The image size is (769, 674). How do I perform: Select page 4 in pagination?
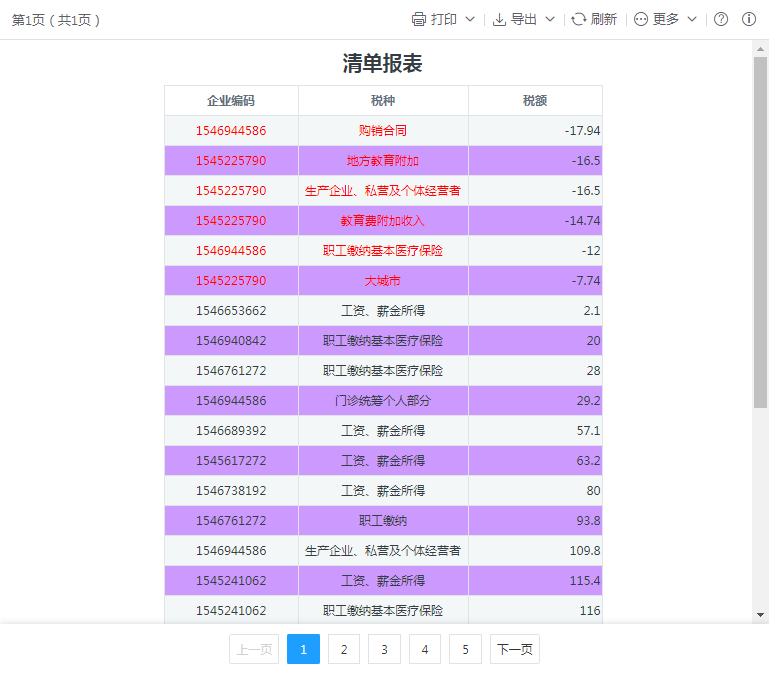[425, 649]
